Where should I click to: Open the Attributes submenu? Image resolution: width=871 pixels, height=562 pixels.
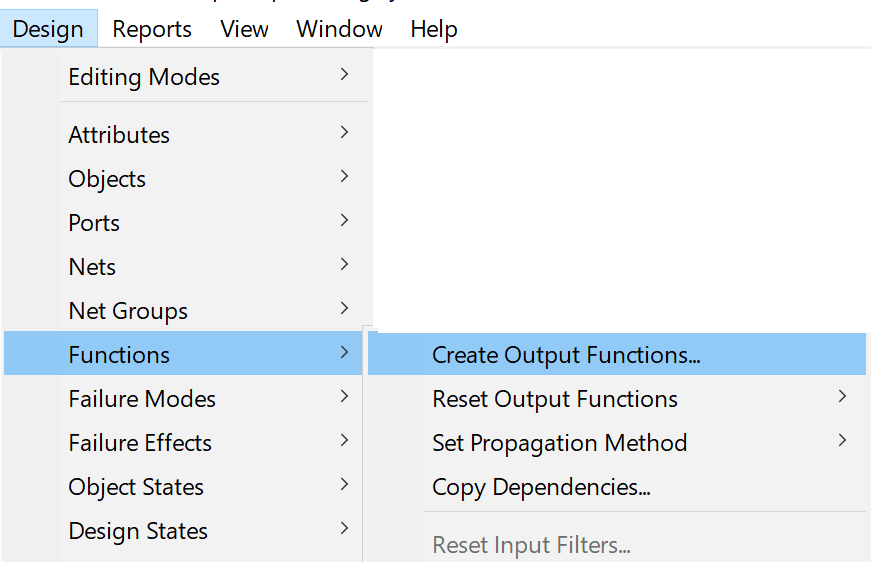(x=119, y=135)
